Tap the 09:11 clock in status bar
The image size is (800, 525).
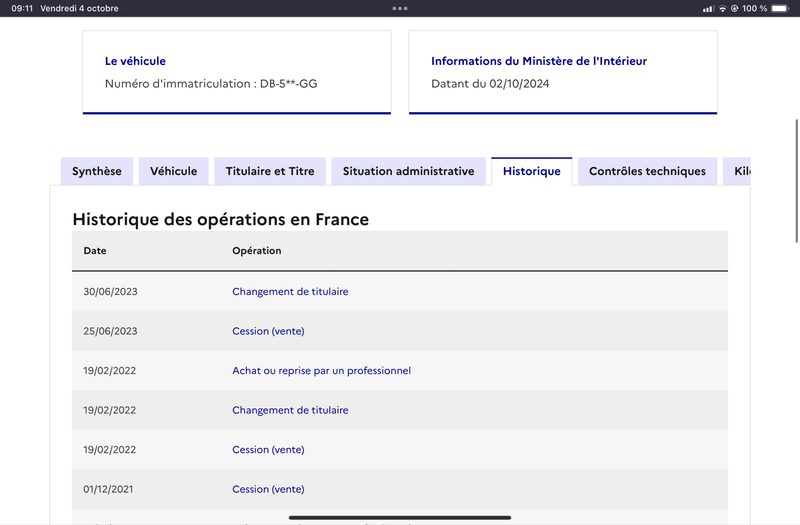tap(22, 8)
